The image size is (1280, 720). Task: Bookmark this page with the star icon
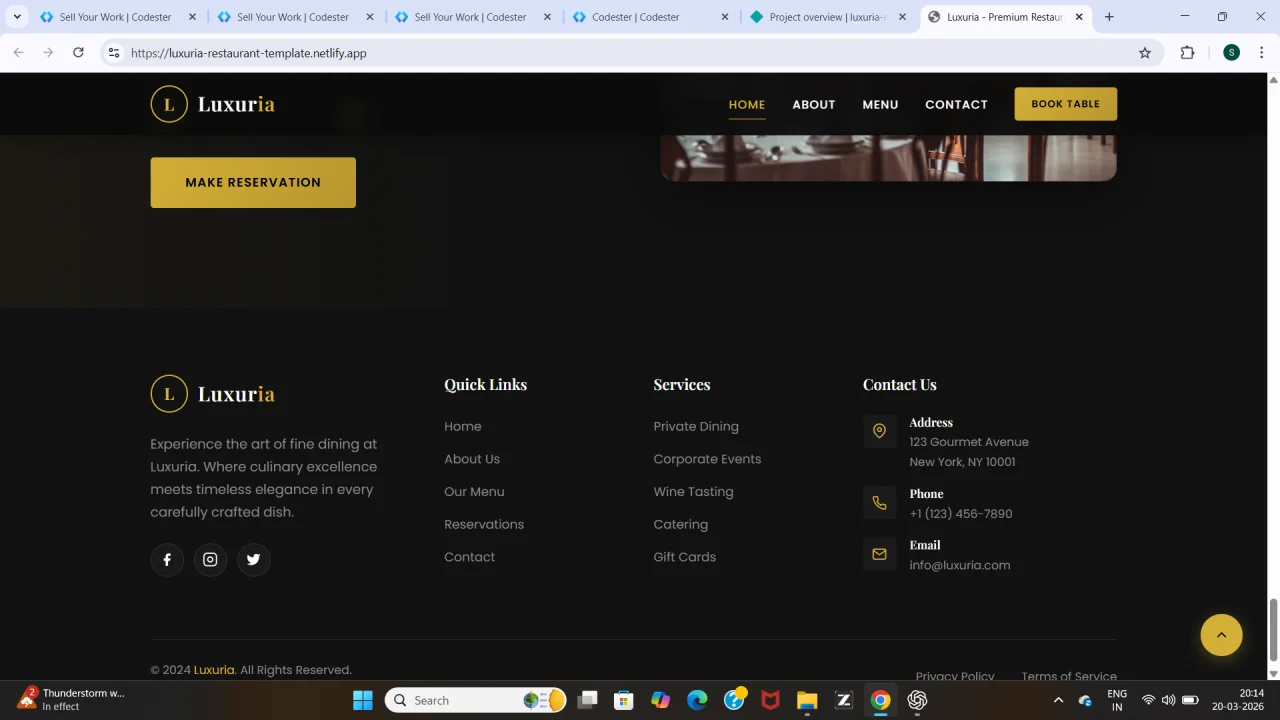pos(1145,53)
